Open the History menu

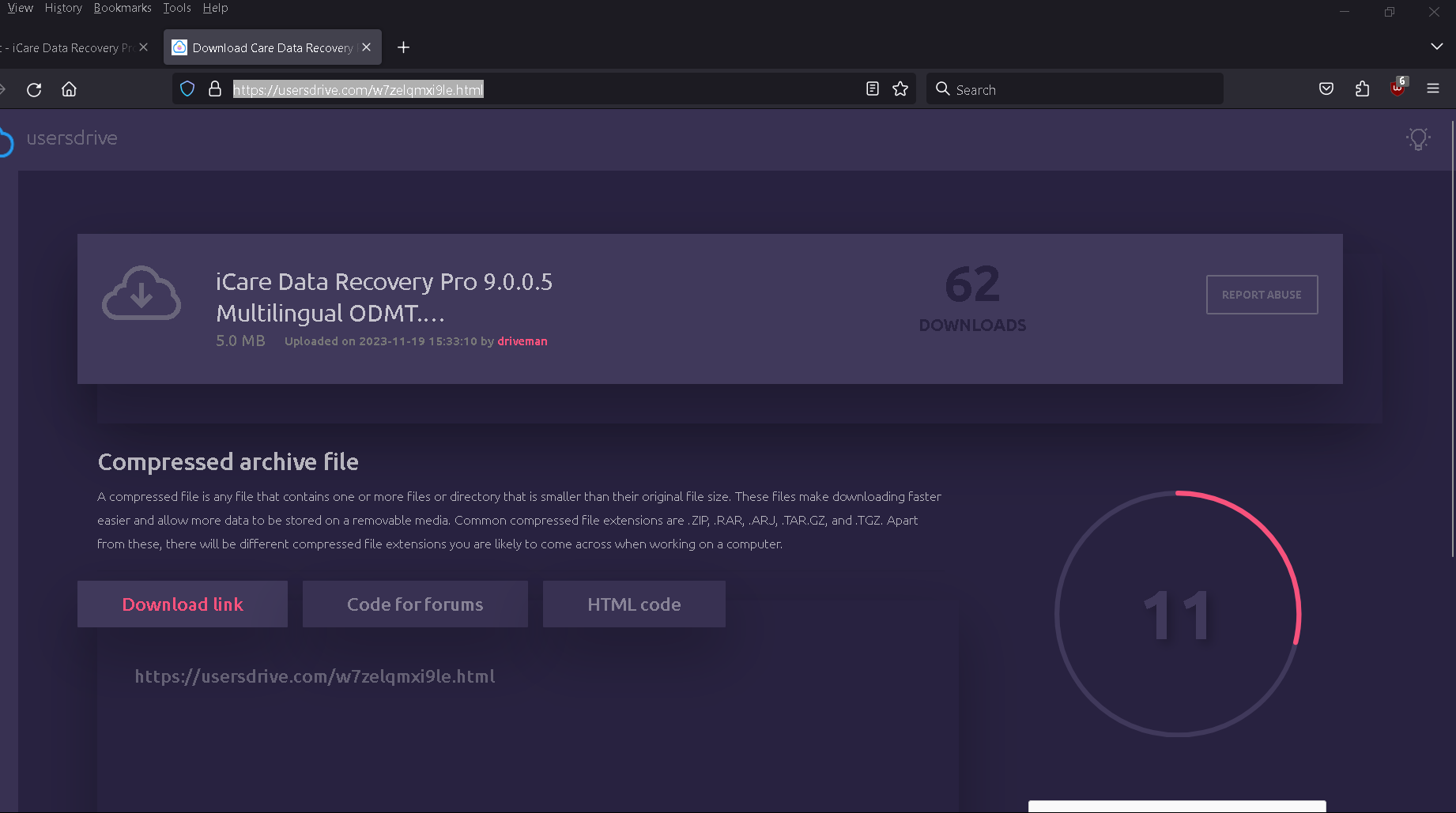click(63, 8)
